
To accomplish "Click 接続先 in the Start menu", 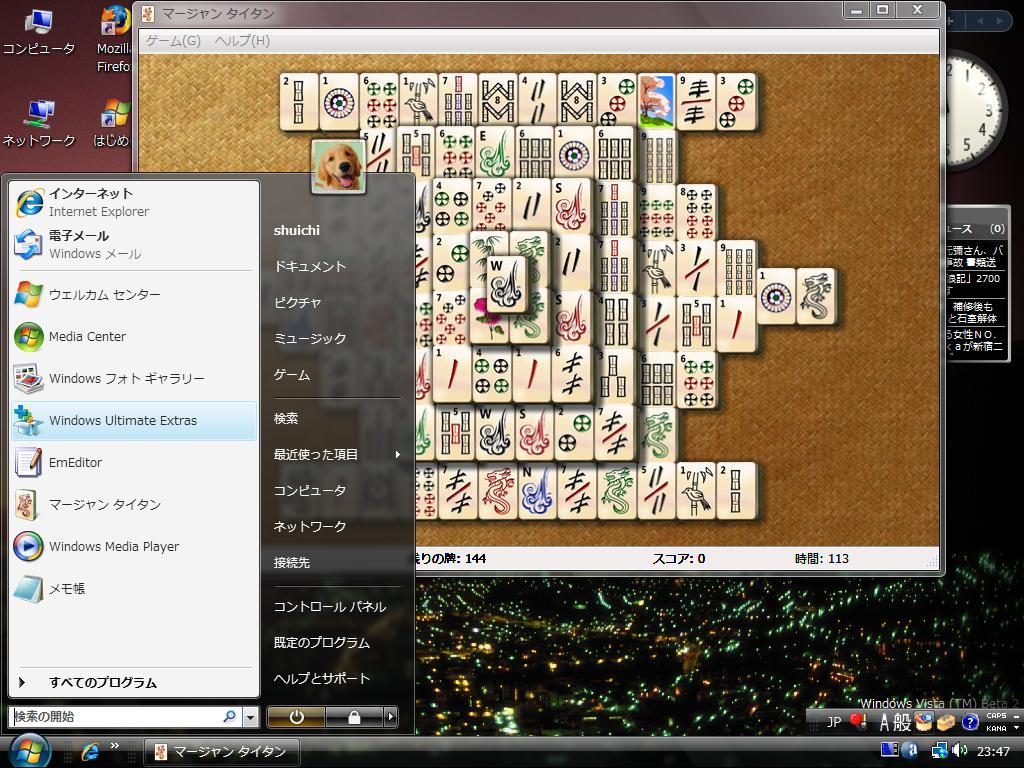I will tap(291, 562).
